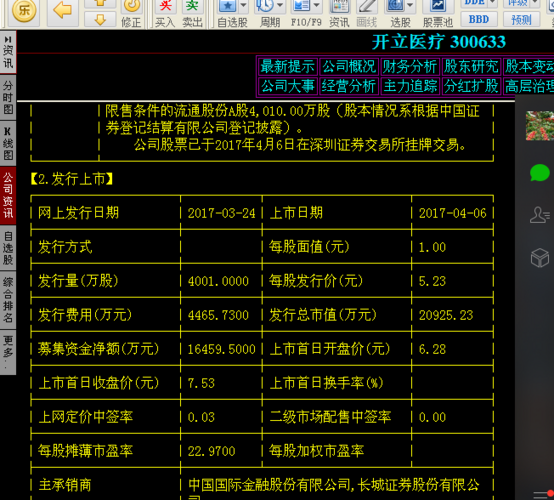554x500 pixels.
Task: Click the 每股面值(元) label
Action: 309,247
